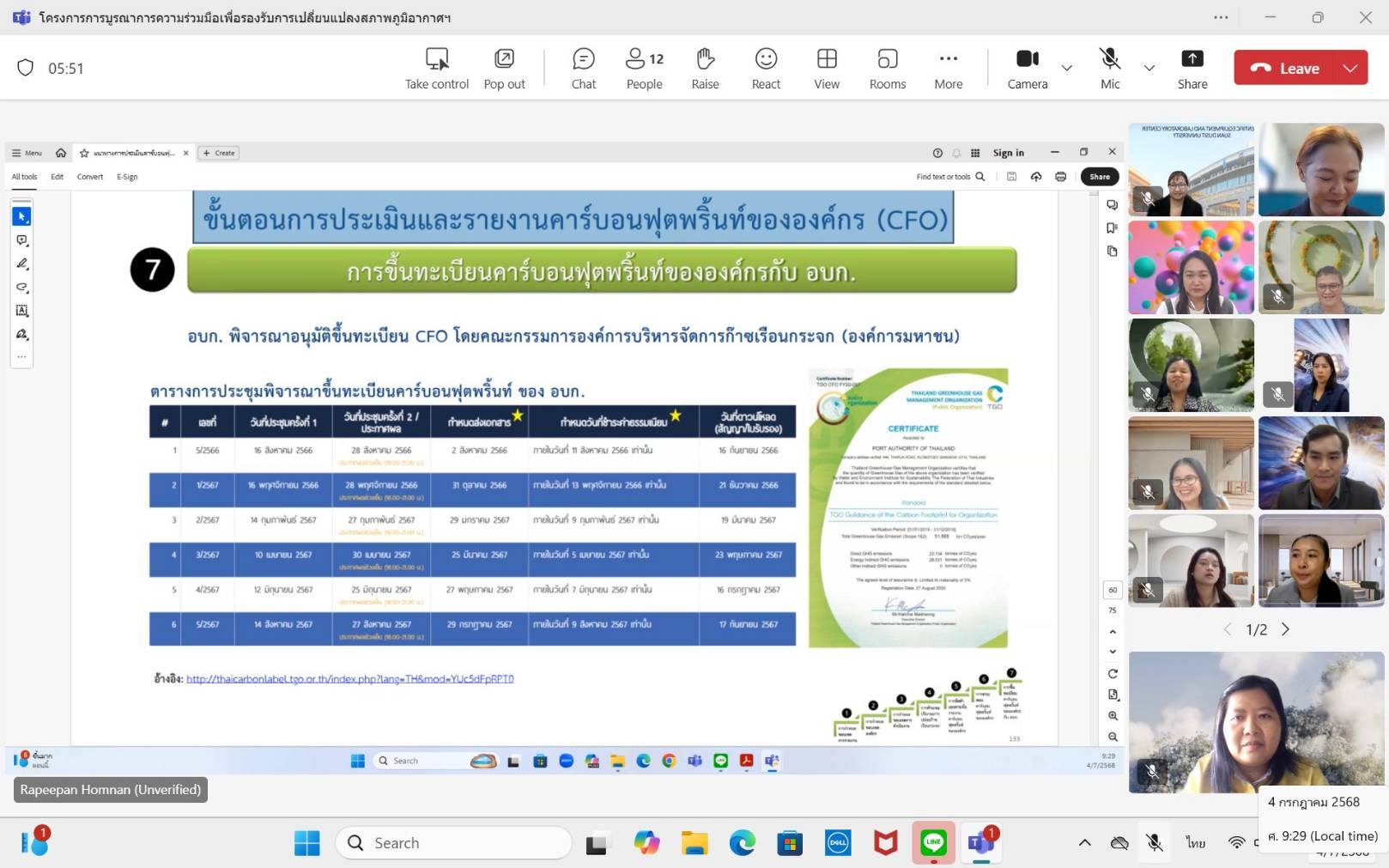
Task: Toggle the Camera on or off
Action: (1028, 68)
